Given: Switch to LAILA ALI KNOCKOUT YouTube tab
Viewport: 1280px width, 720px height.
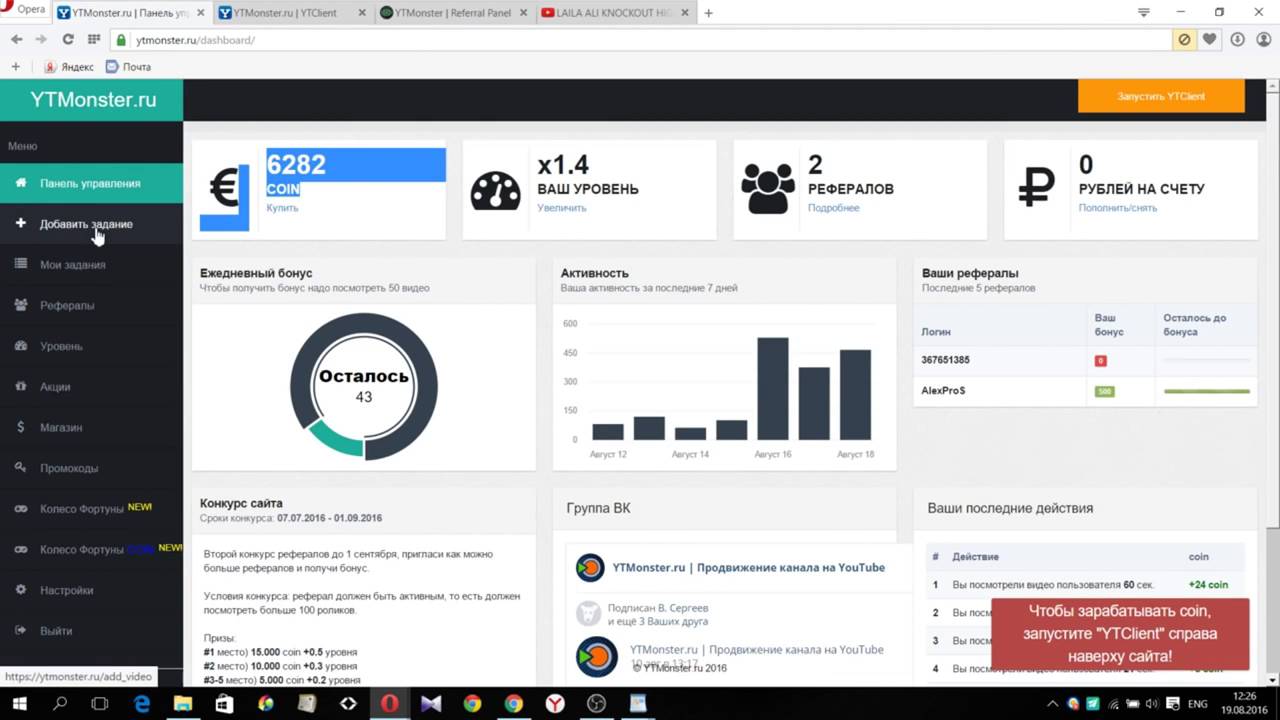Looking at the screenshot, I should tap(615, 13).
